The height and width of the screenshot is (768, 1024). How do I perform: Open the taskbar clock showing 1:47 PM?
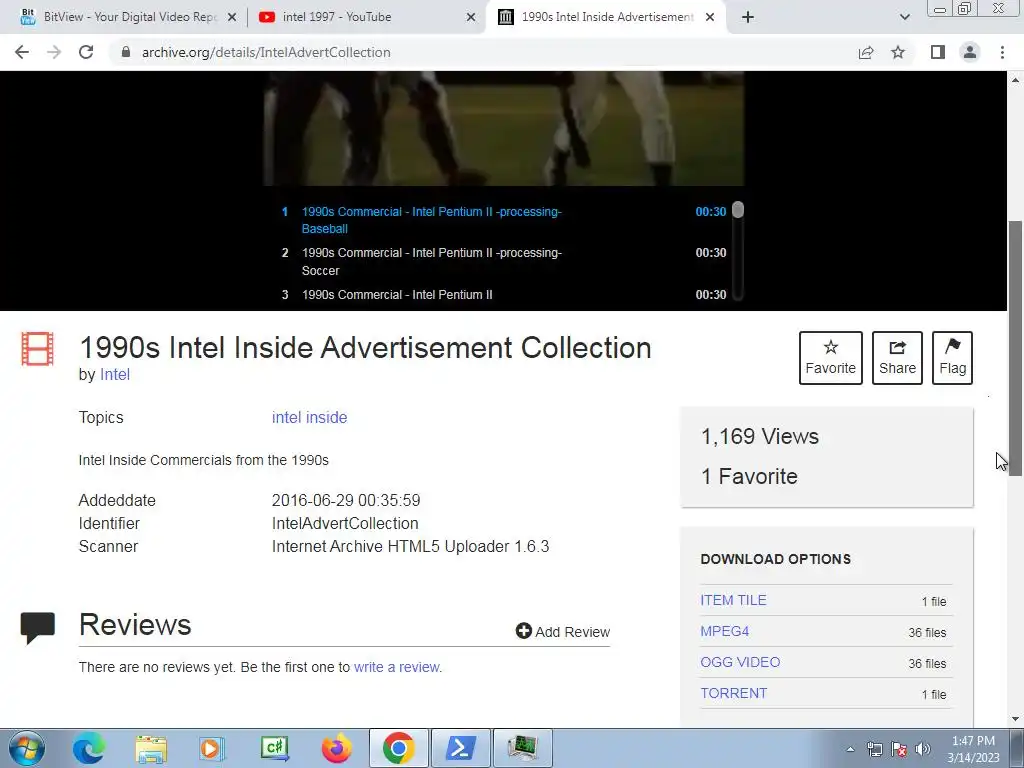click(x=973, y=749)
